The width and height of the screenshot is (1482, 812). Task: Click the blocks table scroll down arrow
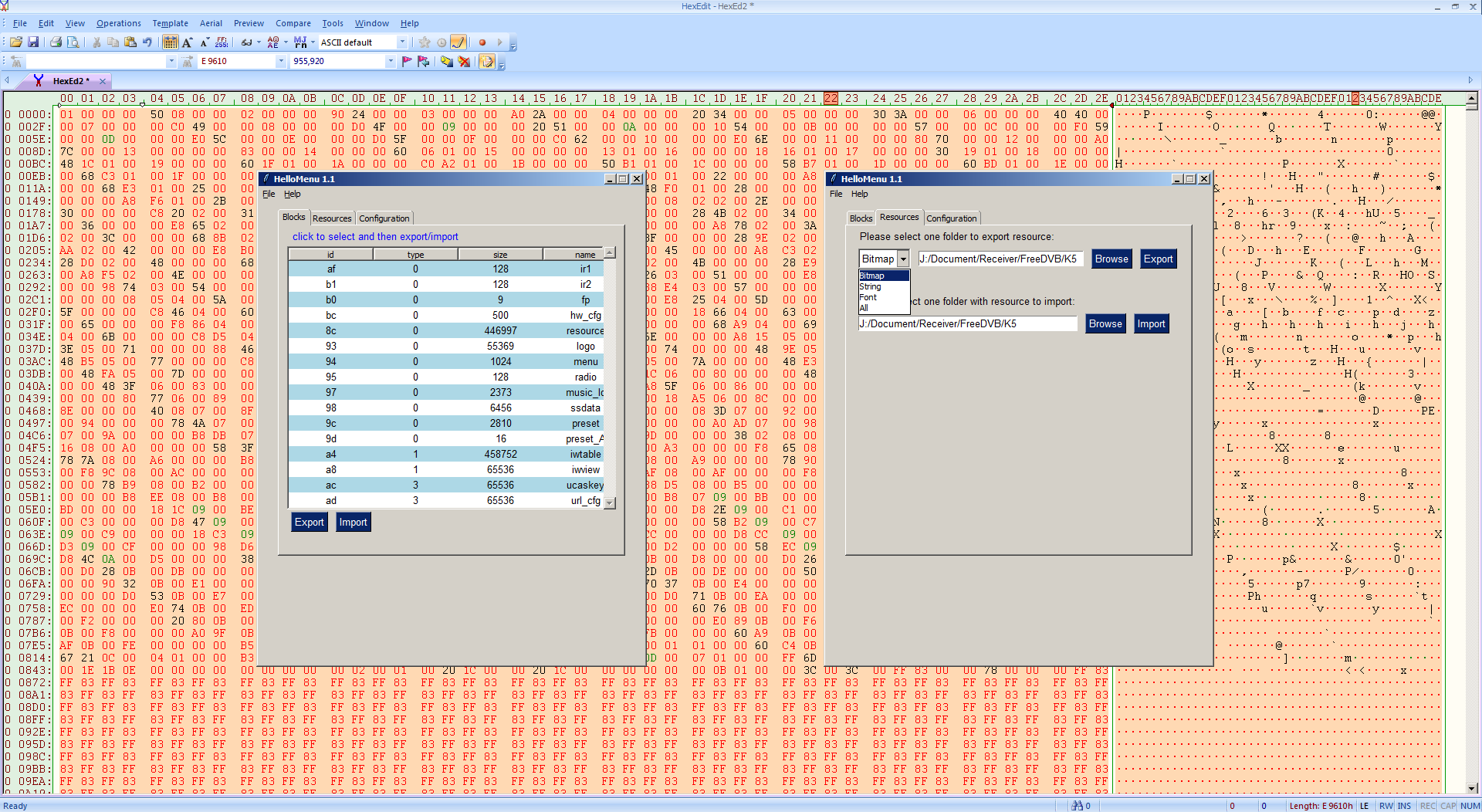610,503
